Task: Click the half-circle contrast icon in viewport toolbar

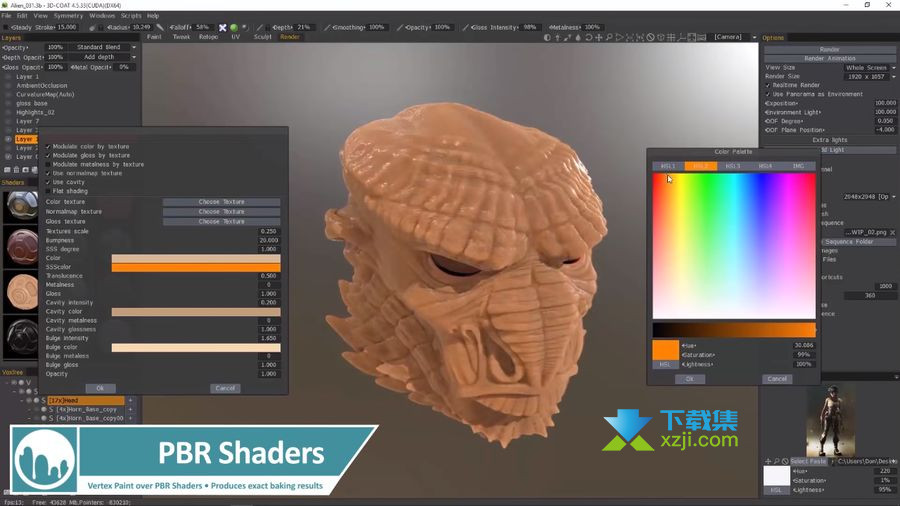Action: (x=547, y=37)
